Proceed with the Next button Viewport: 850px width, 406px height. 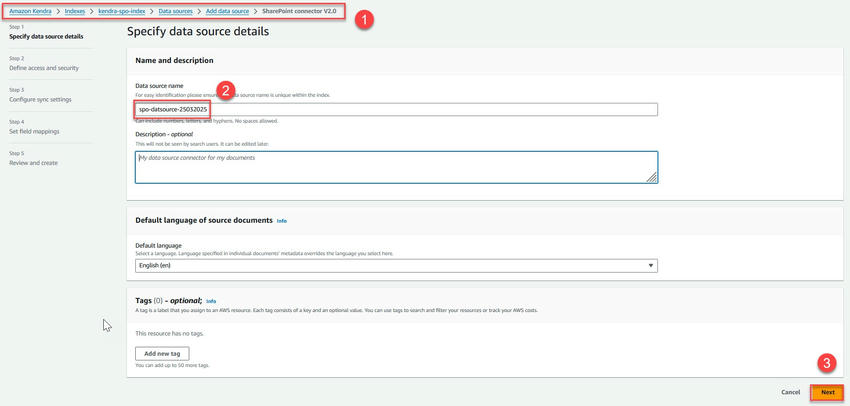[827, 392]
